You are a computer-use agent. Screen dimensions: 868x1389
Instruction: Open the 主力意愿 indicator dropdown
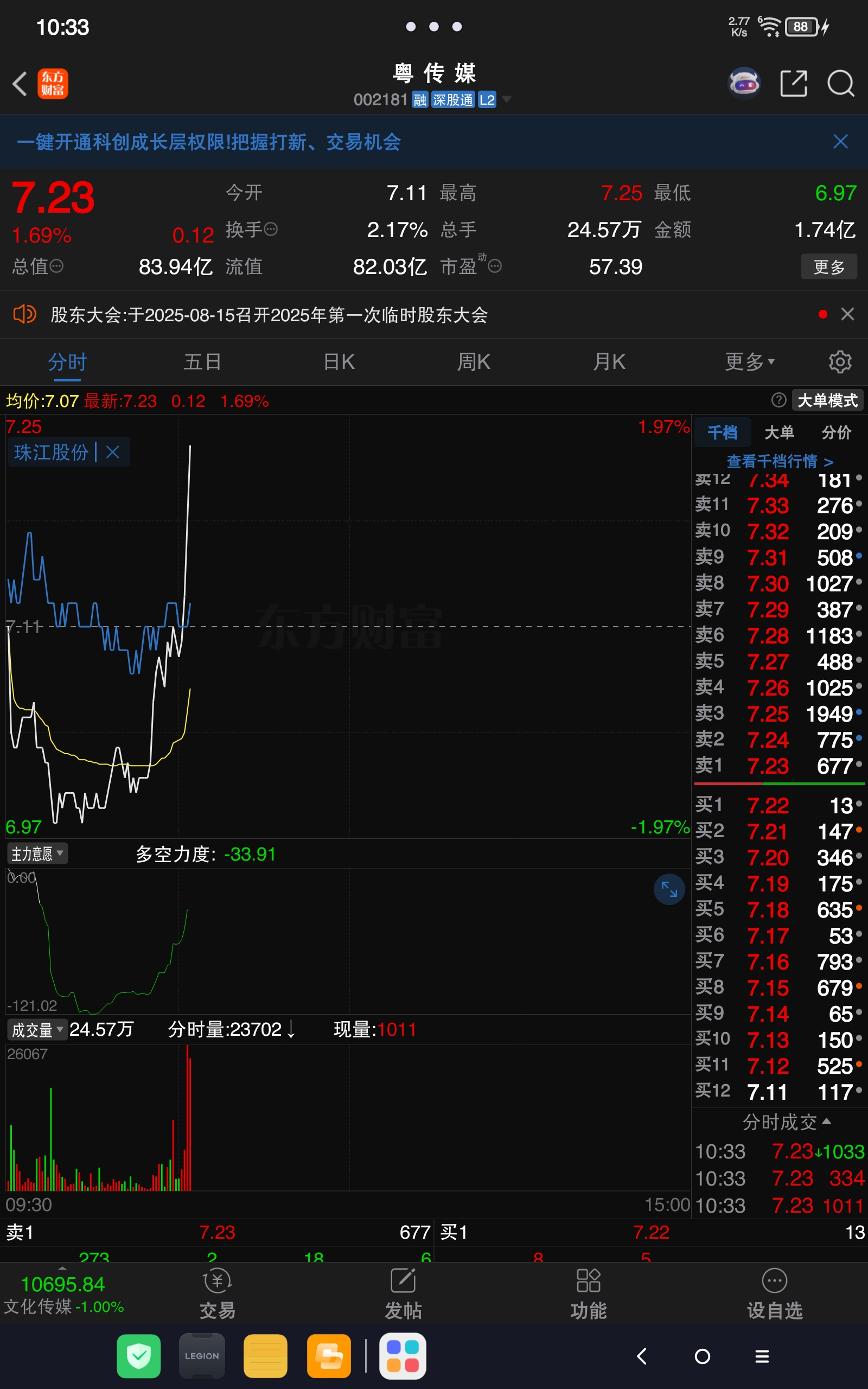click(37, 853)
